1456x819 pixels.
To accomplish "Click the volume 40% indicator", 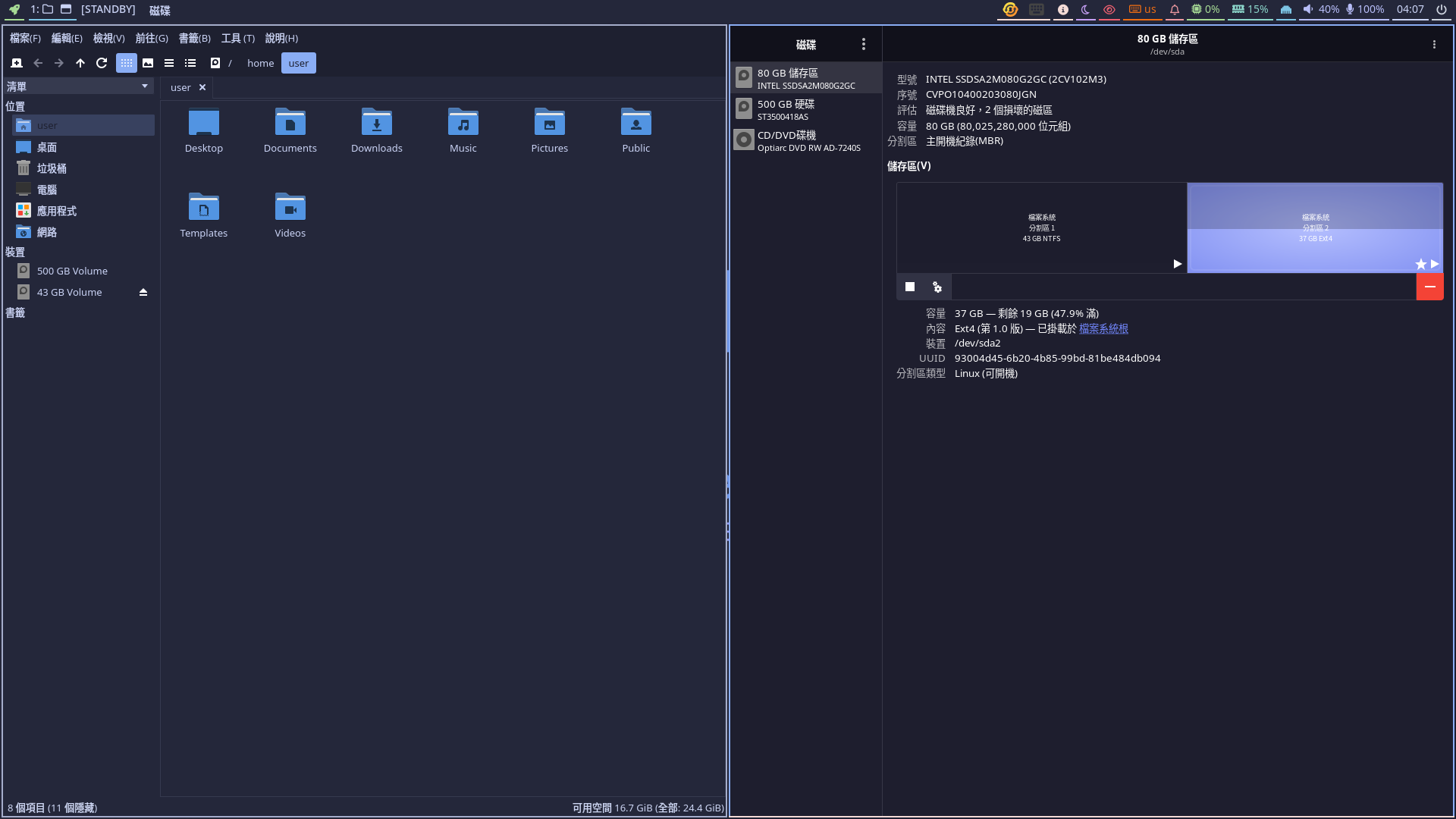I will pos(1320,10).
